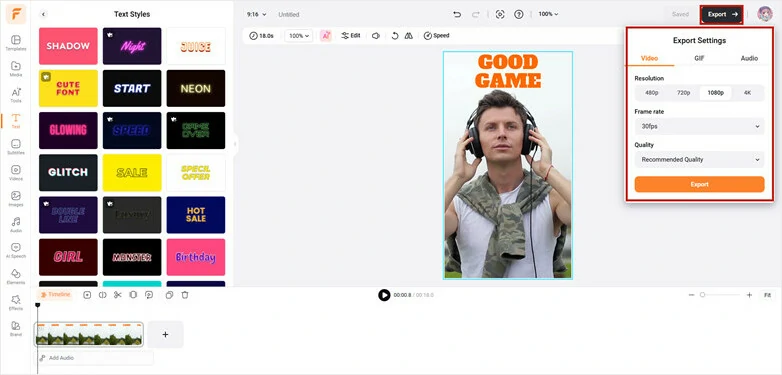Click the screen record icon in top bar
The width and height of the screenshot is (782, 375).
pyautogui.click(x=500, y=14)
